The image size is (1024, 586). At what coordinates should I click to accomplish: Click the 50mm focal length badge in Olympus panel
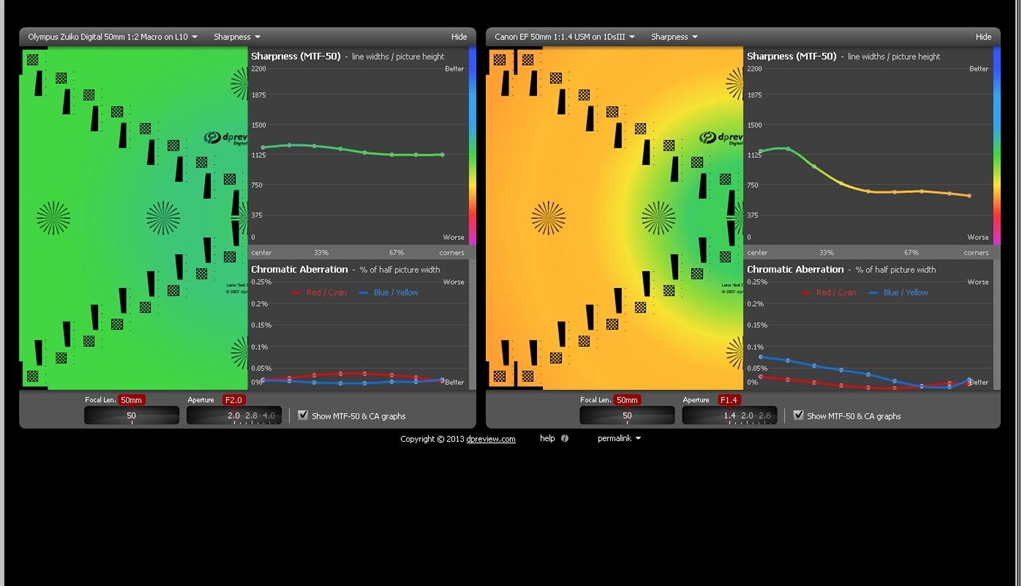131,400
